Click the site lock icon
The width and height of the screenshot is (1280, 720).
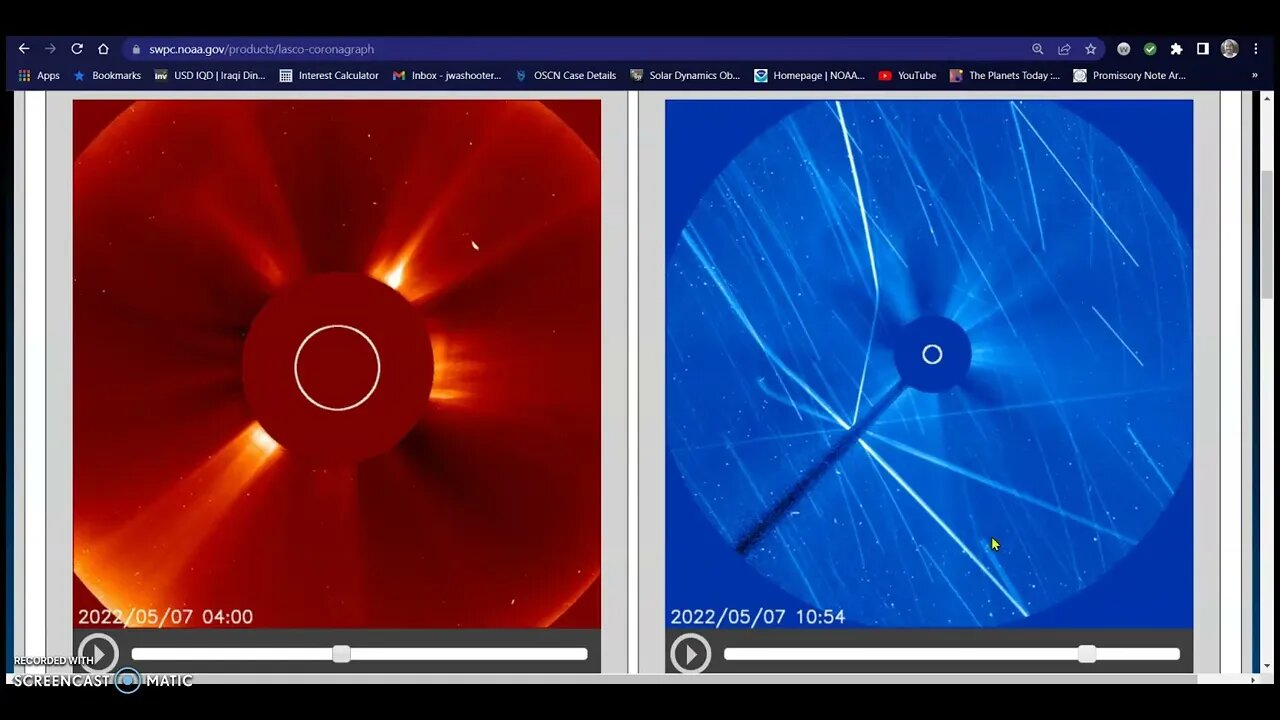pos(136,49)
